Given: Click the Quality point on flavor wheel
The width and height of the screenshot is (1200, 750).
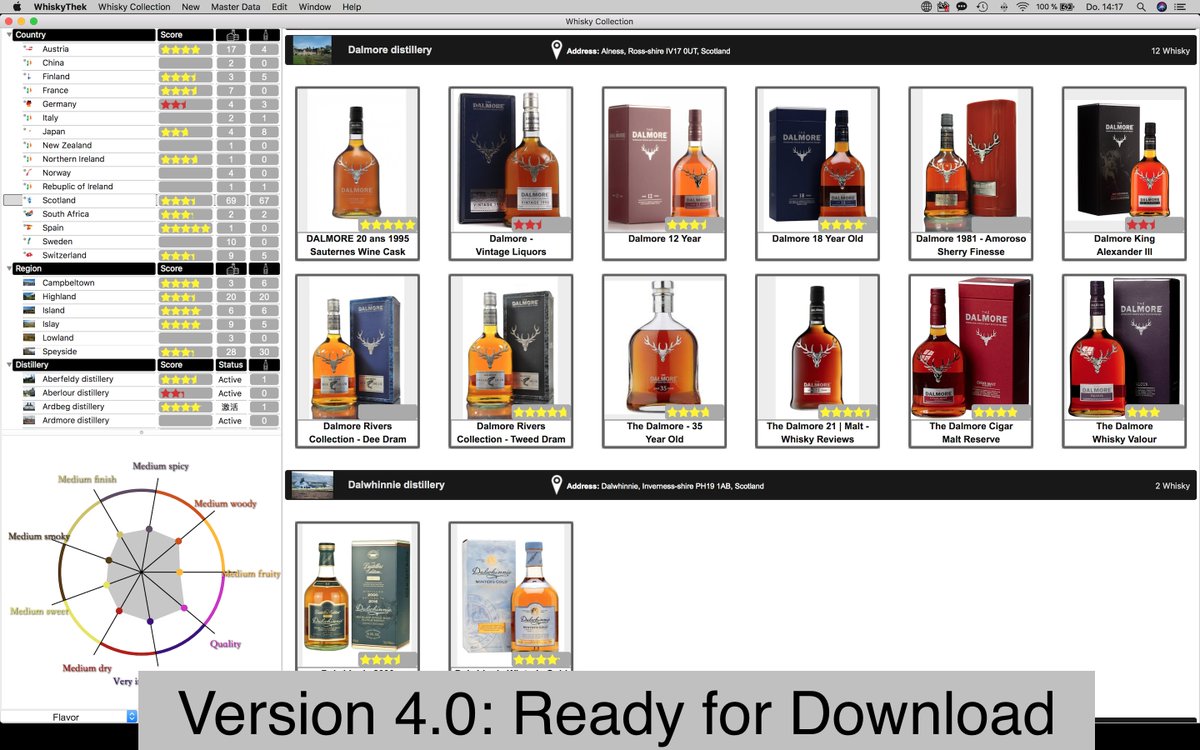Looking at the screenshot, I should (x=184, y=607).
